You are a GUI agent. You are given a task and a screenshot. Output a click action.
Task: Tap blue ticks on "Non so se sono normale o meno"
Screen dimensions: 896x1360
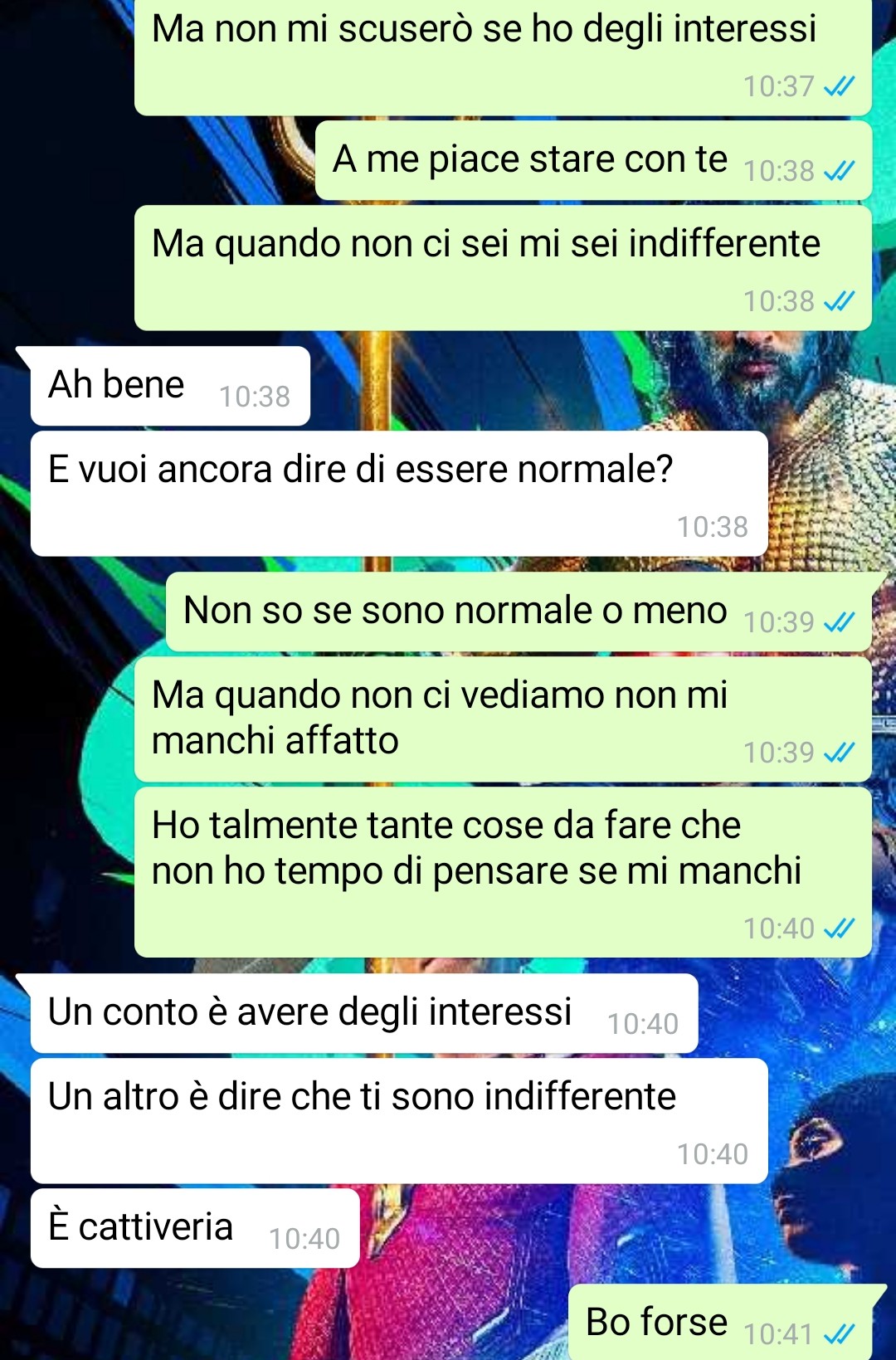point(839,622)
